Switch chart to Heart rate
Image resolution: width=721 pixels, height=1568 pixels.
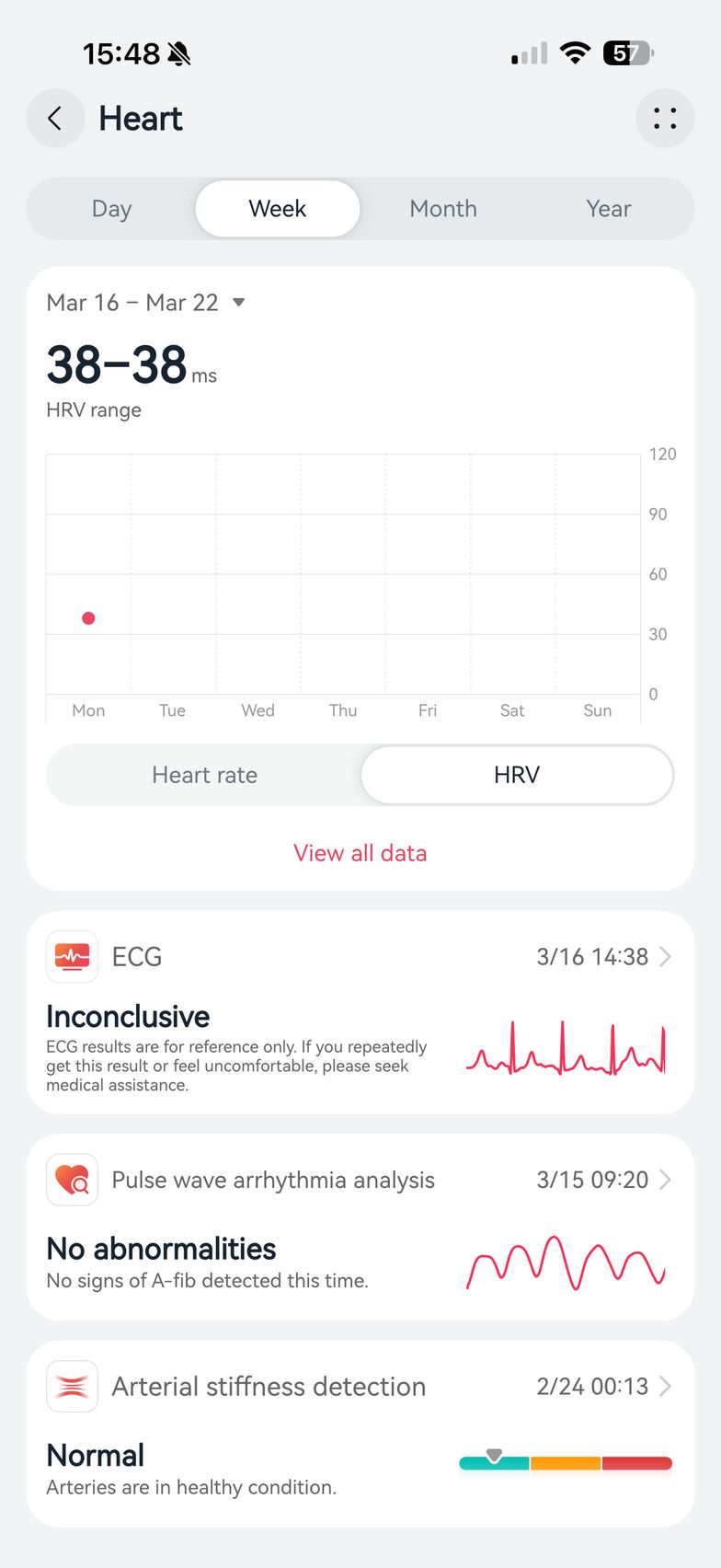click(204, 775)
